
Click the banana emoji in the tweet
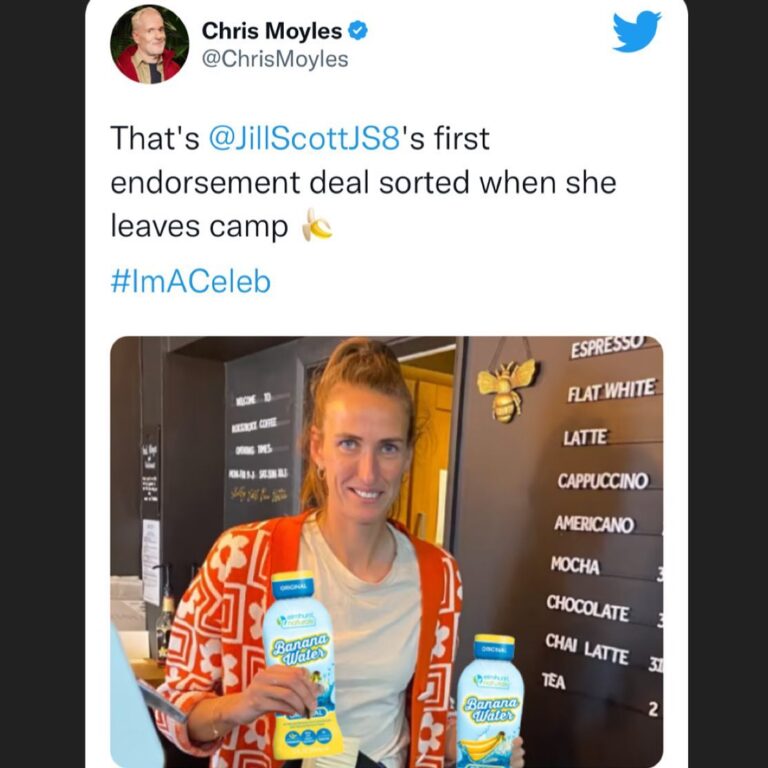pos(316,225)
